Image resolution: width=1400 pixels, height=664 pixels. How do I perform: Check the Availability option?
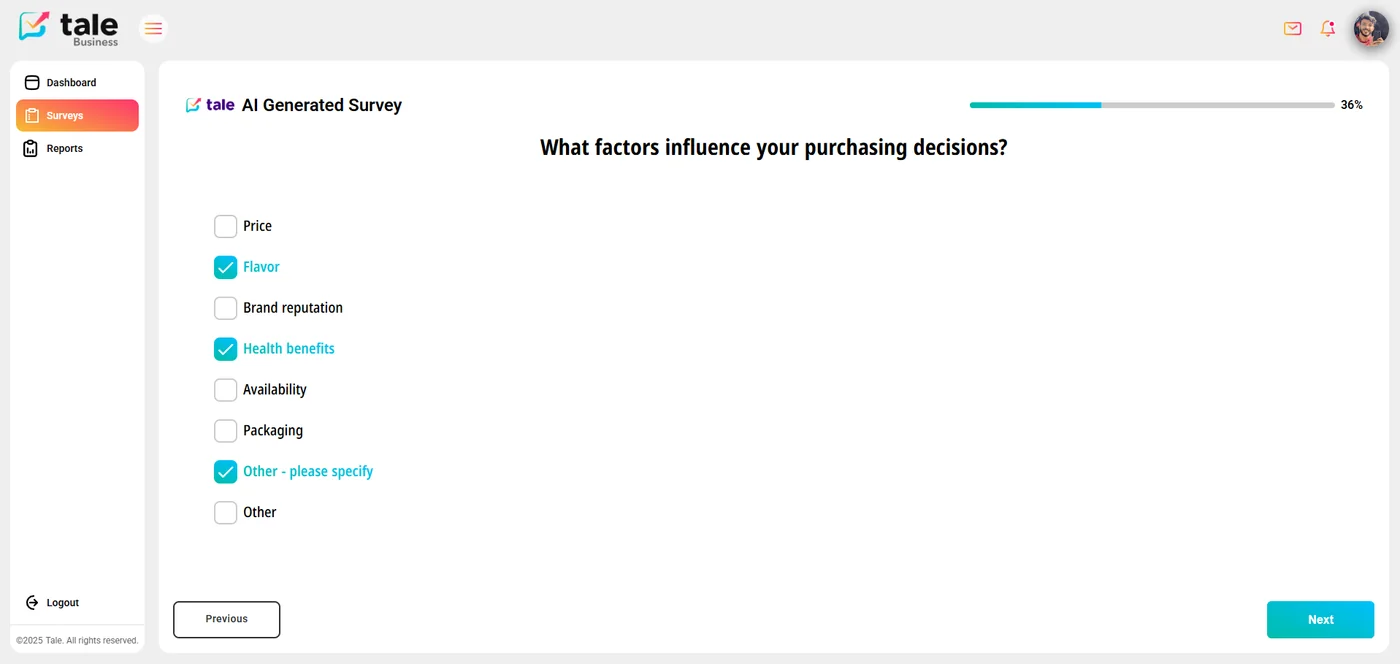pos(225,389)
